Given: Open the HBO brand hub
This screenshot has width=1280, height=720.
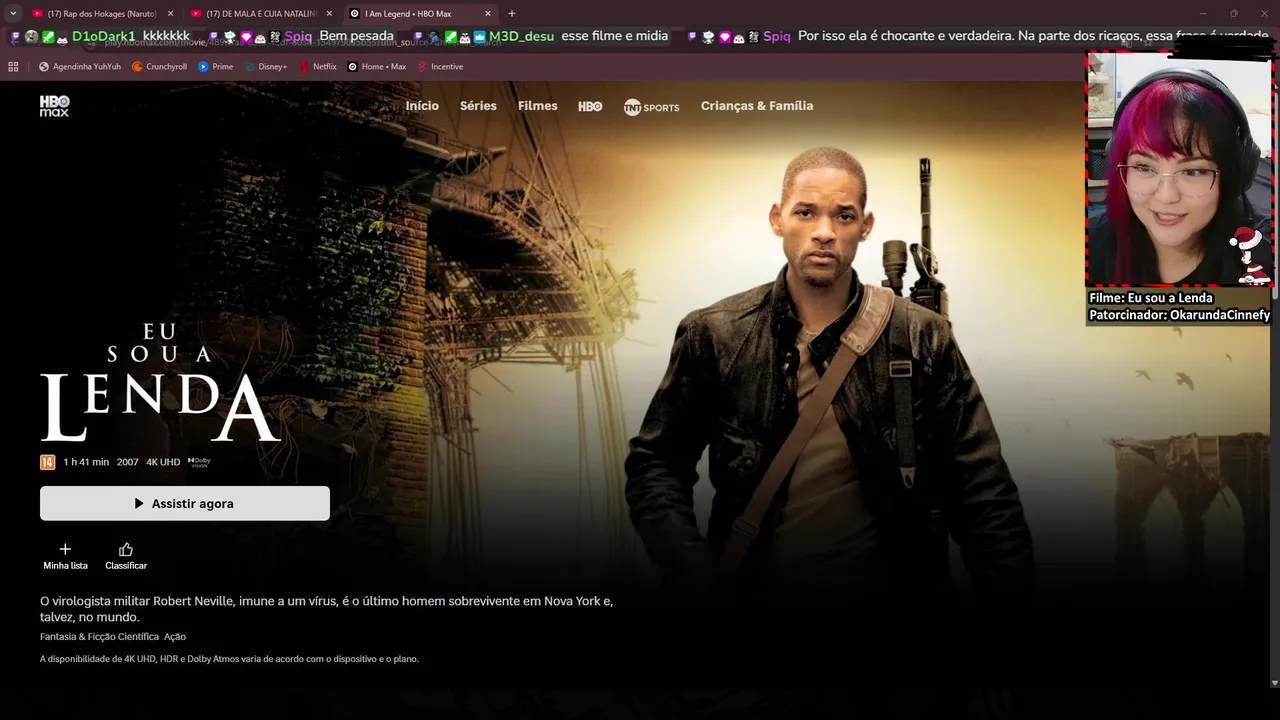Looking at the screenshot, I should (590, 106).
